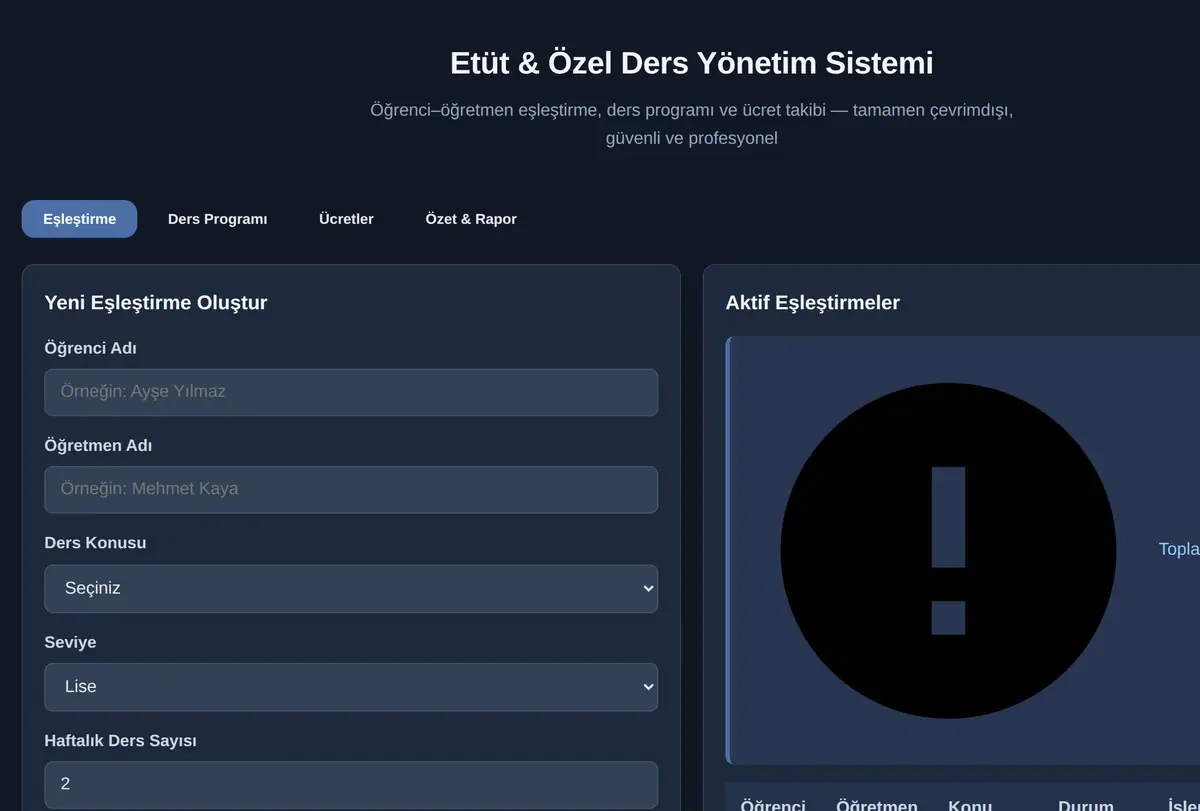Click the Ders Konusu label
This screenshot has width=1200, height=811.
point(95,543)
